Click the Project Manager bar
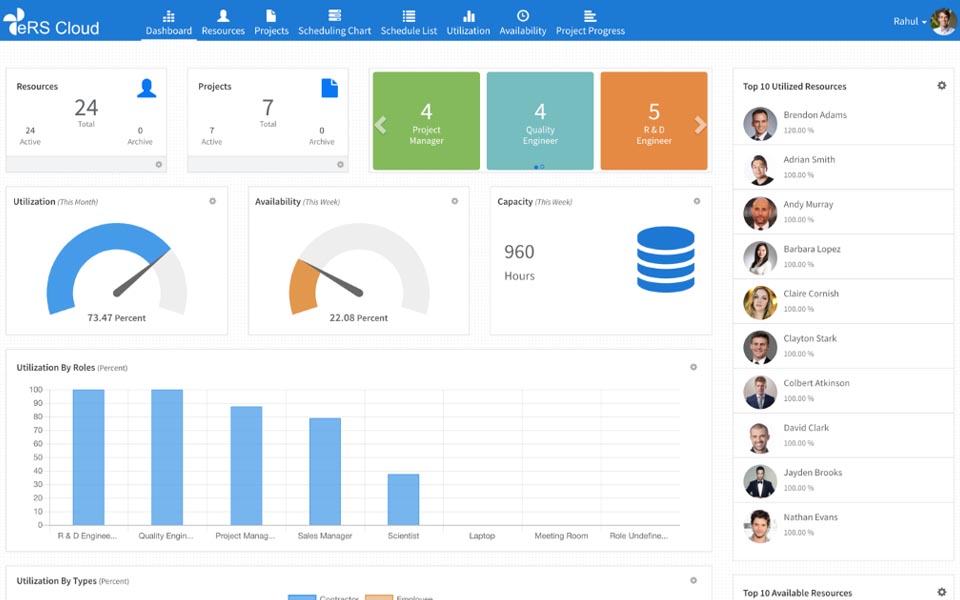 [x=246, y=465]
